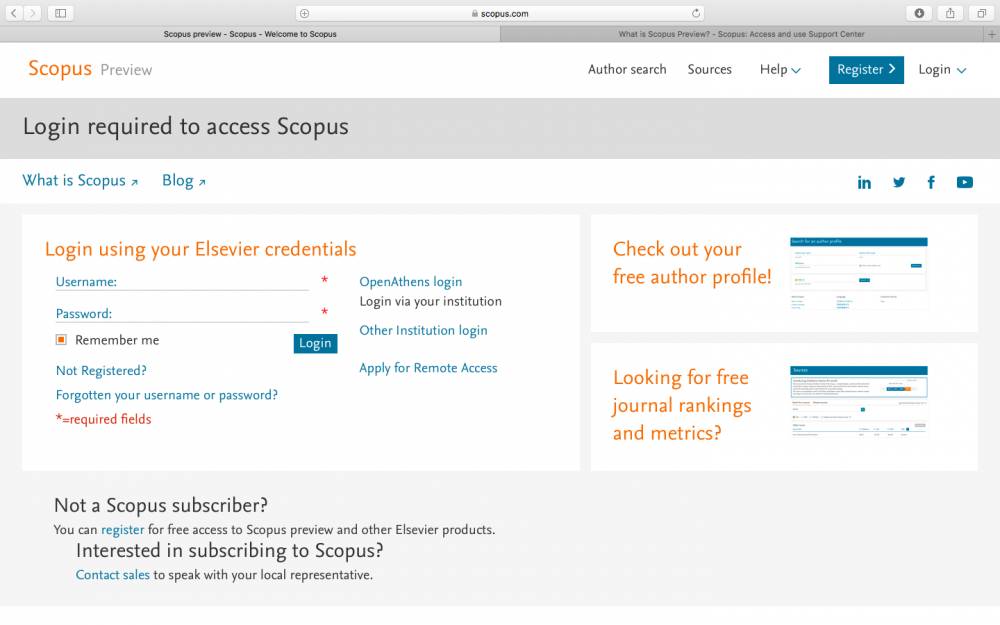Viewport: 1000px width, 625px height.
Task: Add a new tab with plus button
Action: pos(992,34)
